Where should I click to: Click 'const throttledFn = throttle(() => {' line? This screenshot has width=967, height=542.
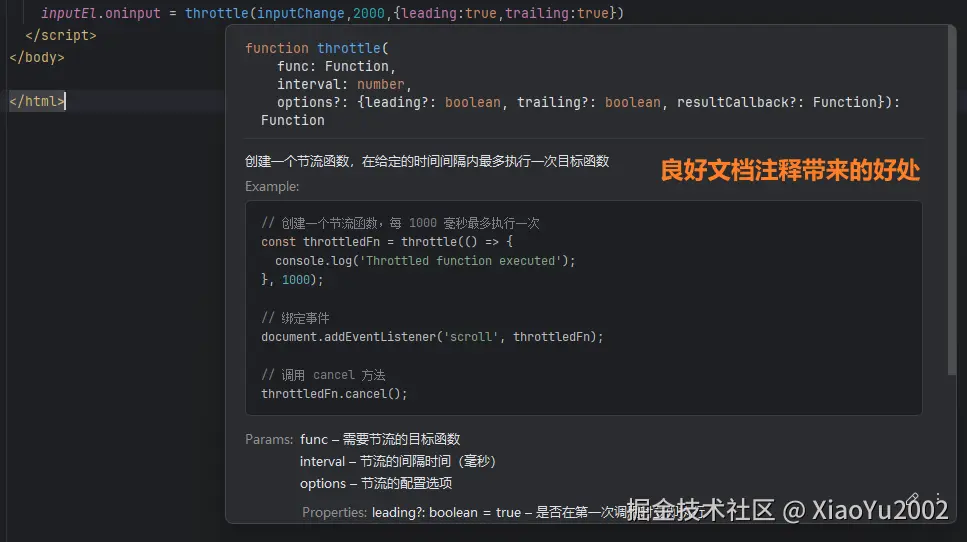click(x=387, y=242)
